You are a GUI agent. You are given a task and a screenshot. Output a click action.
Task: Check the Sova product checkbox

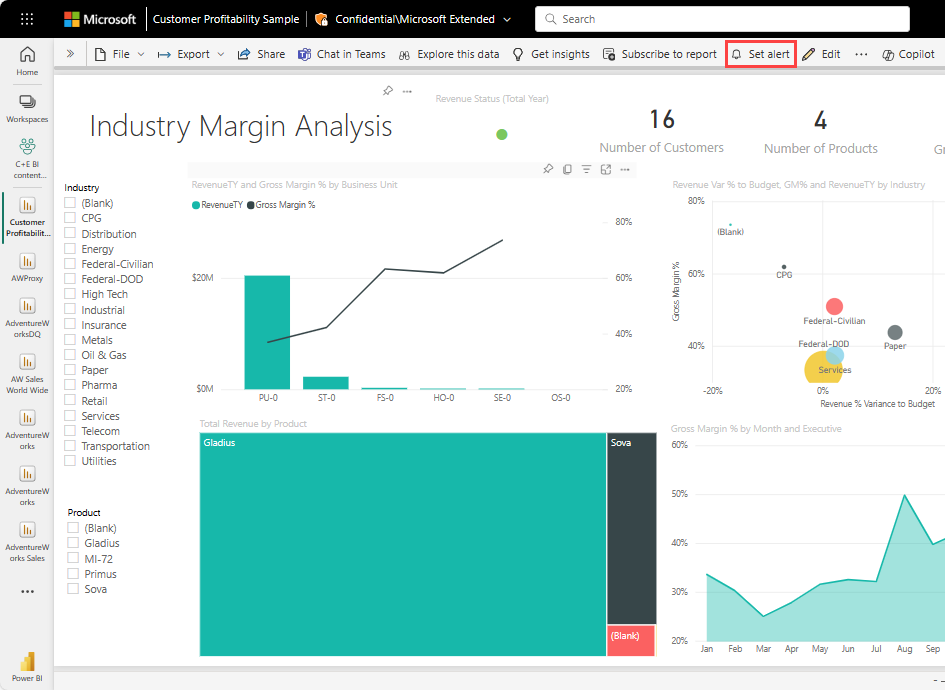point(73,589)
